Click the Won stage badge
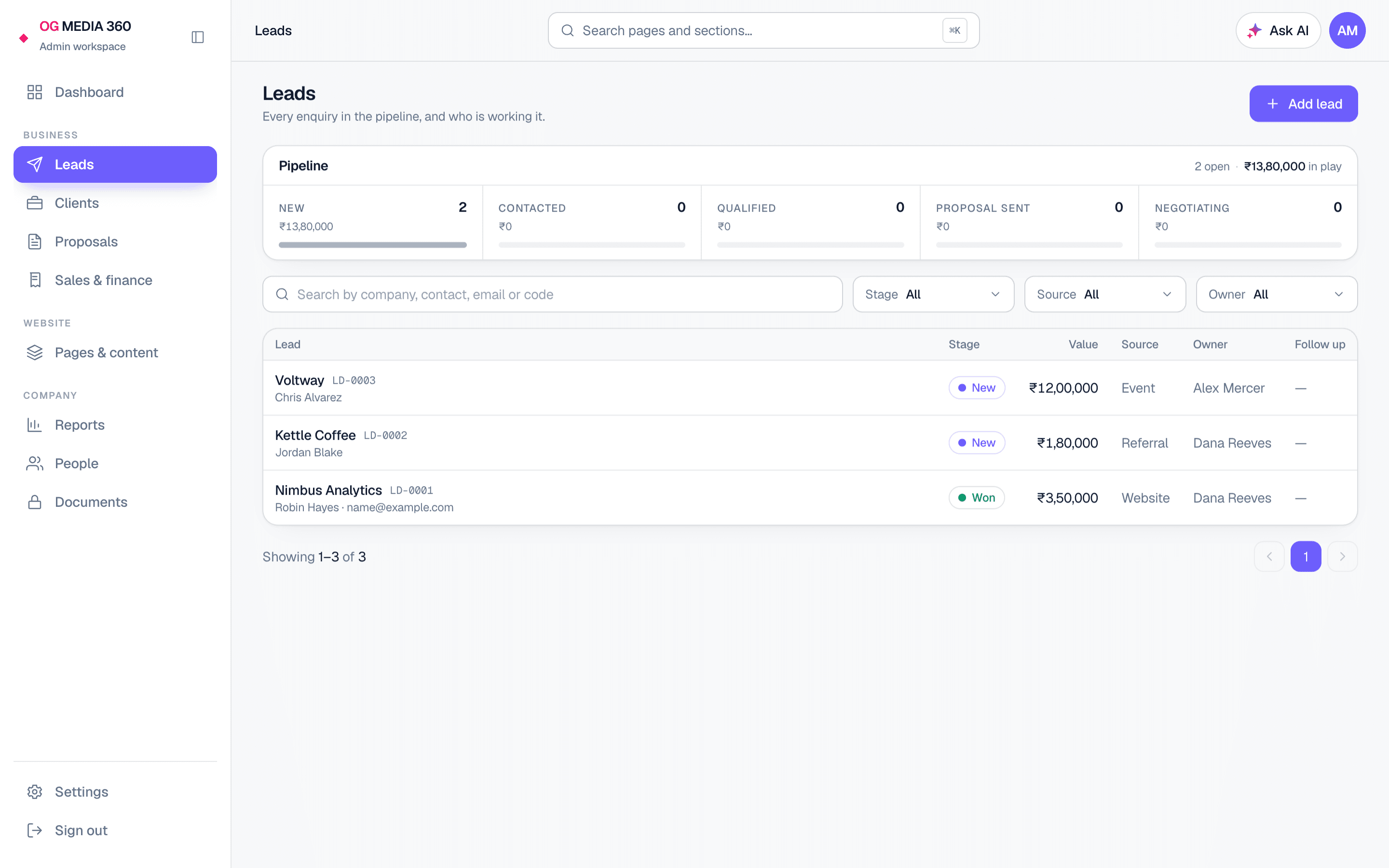Screen dimensions: 1389x868 pos(976,498)
